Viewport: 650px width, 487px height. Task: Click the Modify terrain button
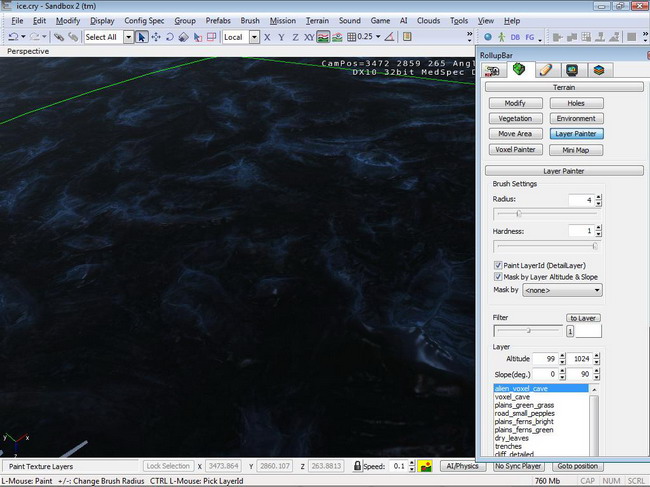[x=515, y=103]
